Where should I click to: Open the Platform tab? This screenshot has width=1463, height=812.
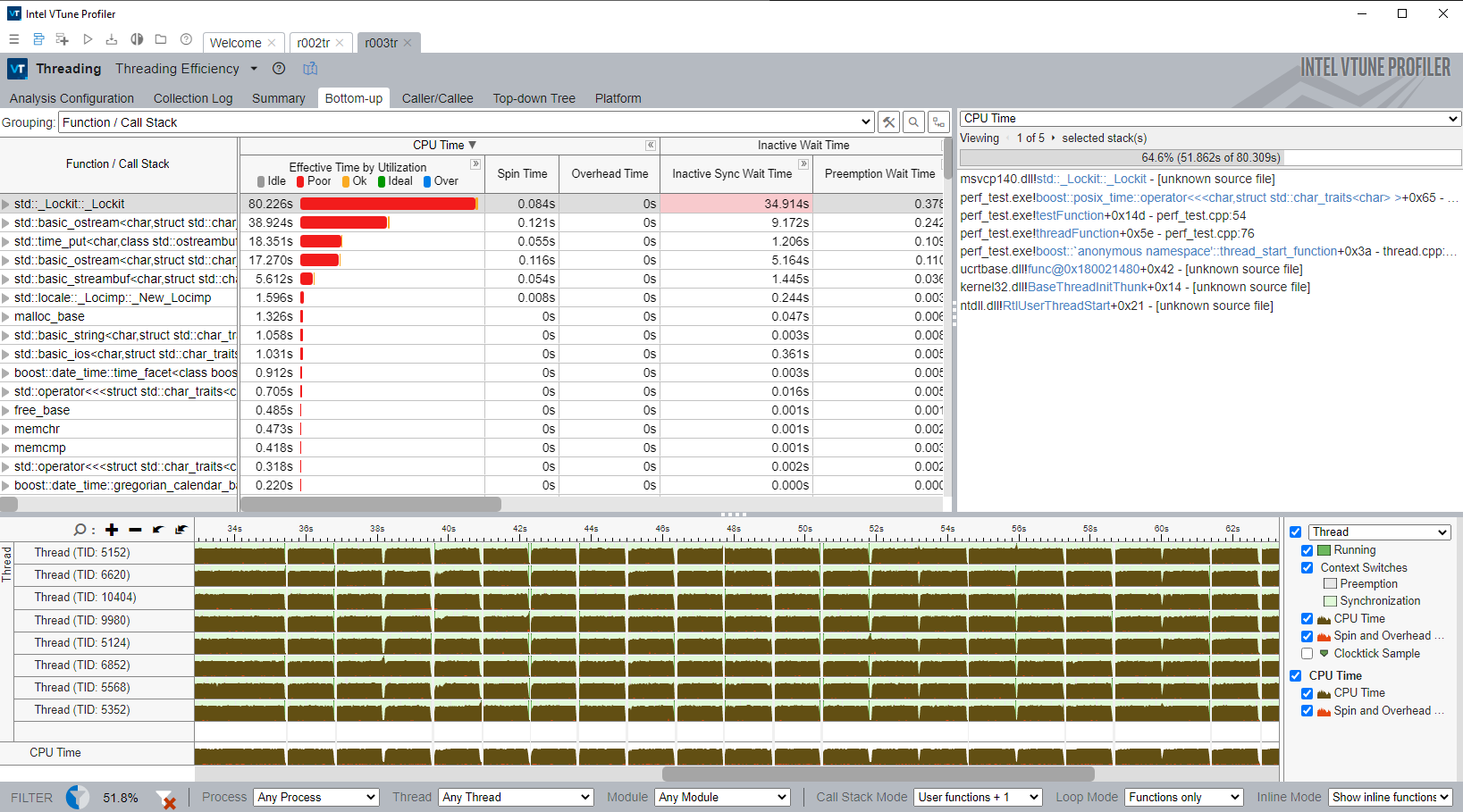point(618,98)
